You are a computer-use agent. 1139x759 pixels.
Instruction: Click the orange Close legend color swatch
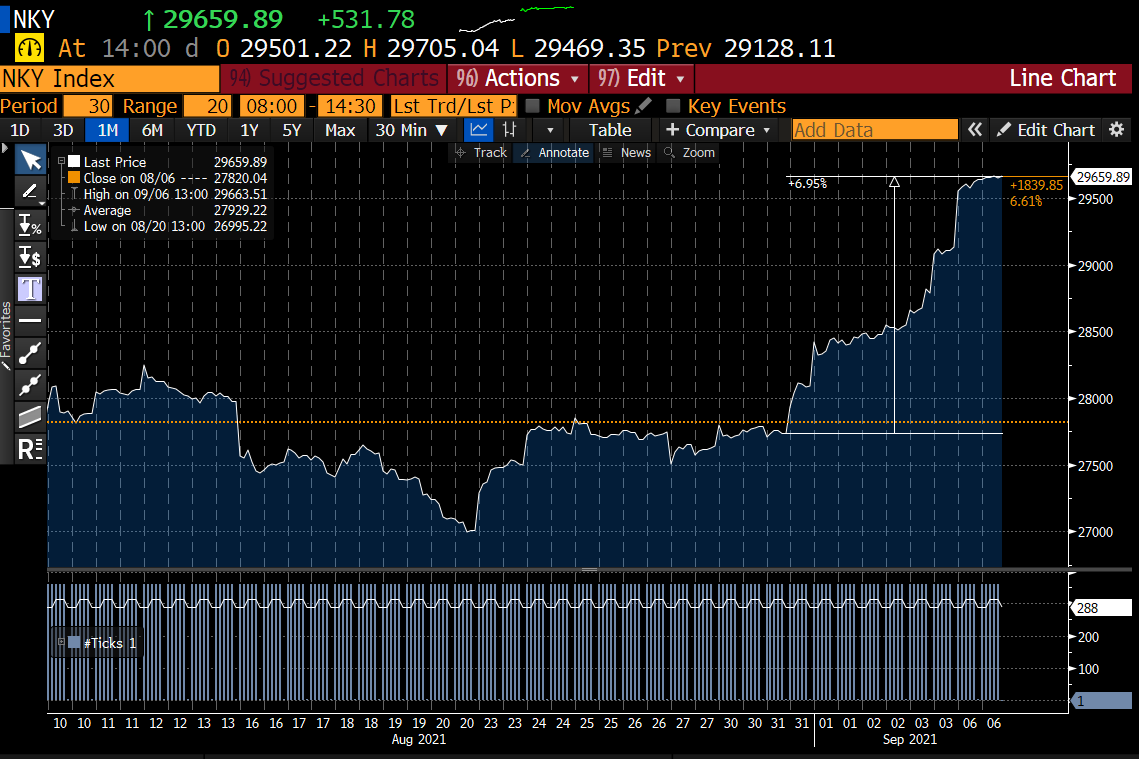[73, 178]
